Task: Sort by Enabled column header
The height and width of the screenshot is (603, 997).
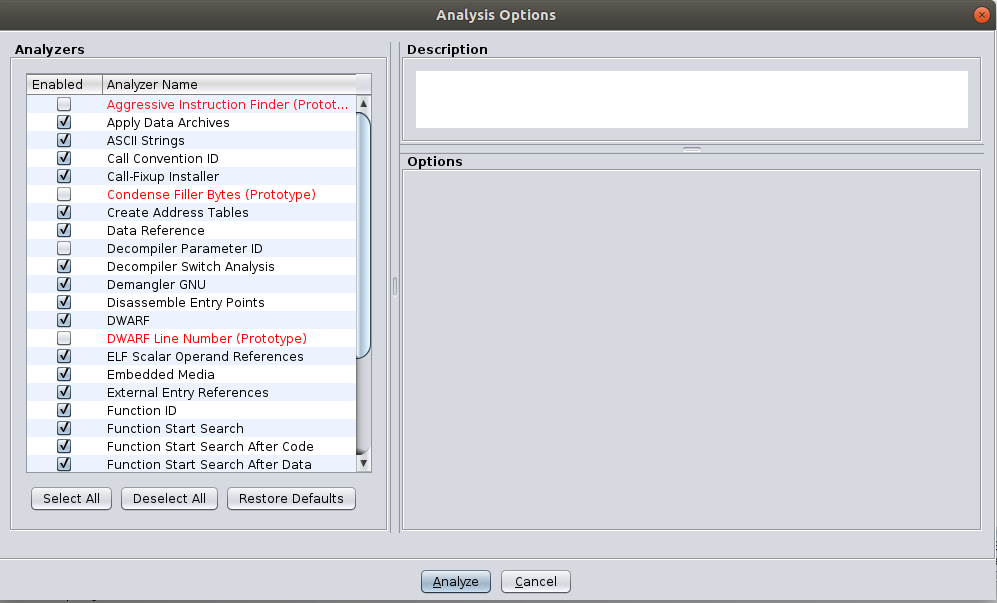Action: 64,85
